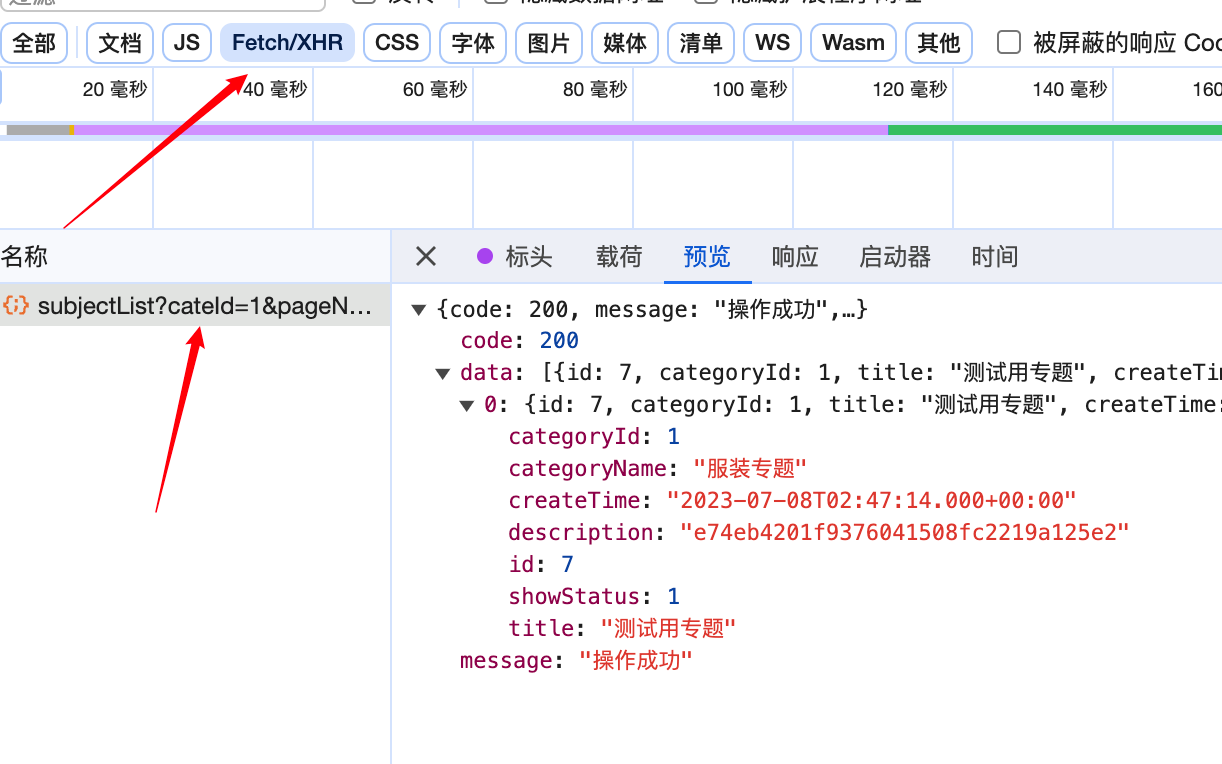
Task: Filter requests by JS type
Action: click(x=187, y=43)
